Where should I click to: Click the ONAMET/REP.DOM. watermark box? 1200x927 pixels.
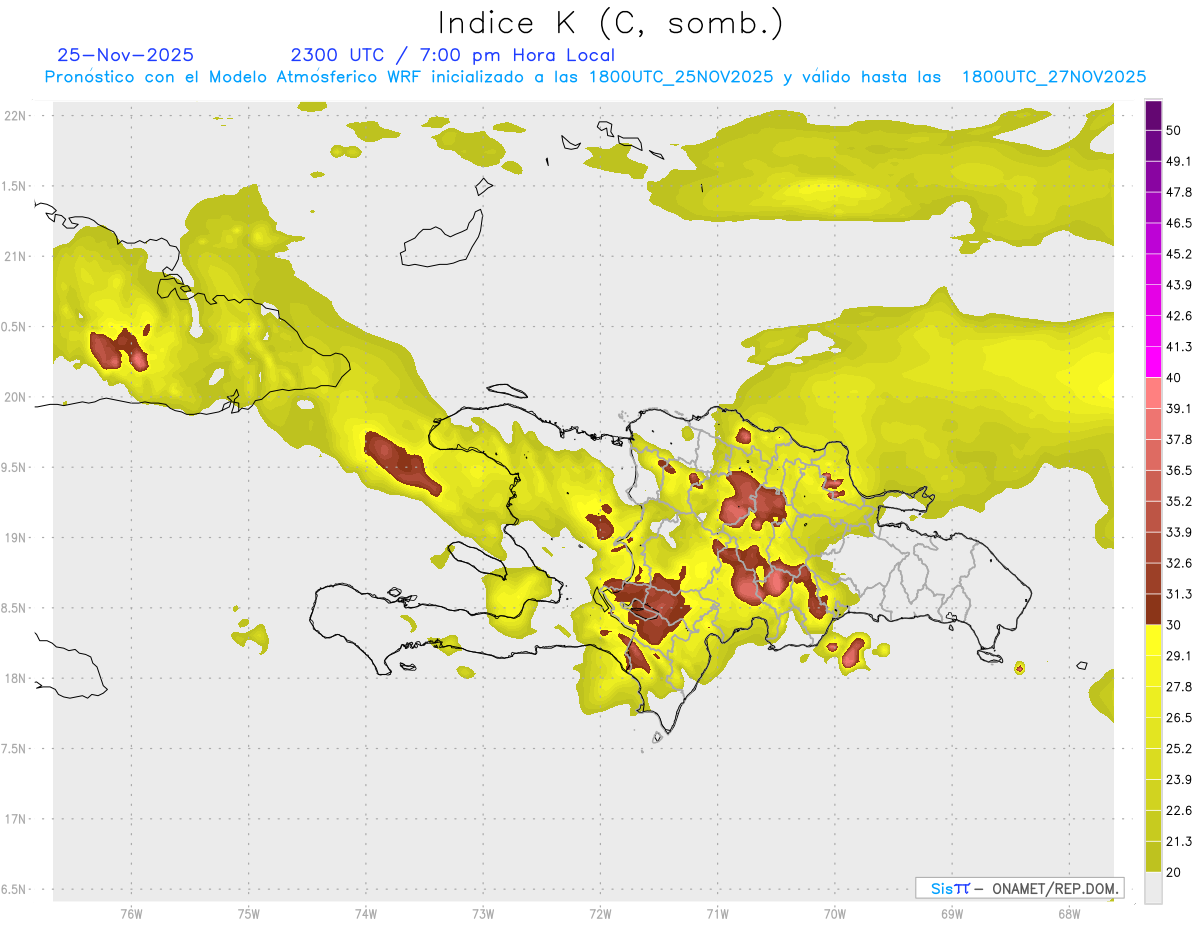[1019, 888]
